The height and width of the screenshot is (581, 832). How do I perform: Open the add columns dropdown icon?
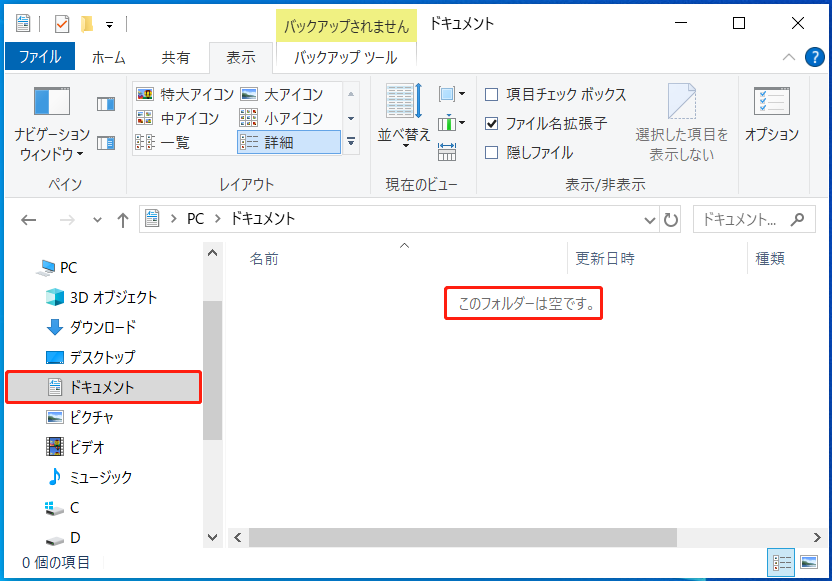tap(452, 124)
